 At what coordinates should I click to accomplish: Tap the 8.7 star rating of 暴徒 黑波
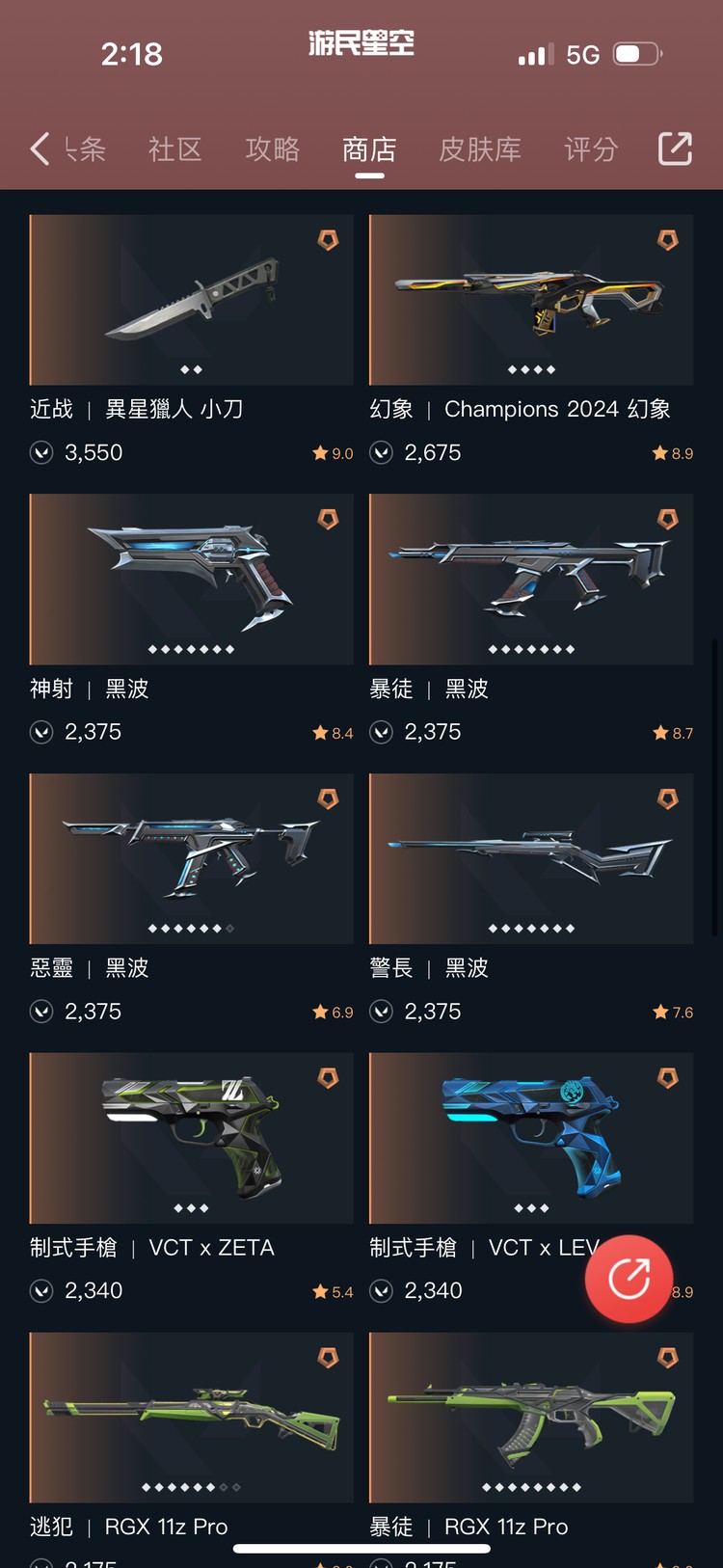[x=673, y=733]
